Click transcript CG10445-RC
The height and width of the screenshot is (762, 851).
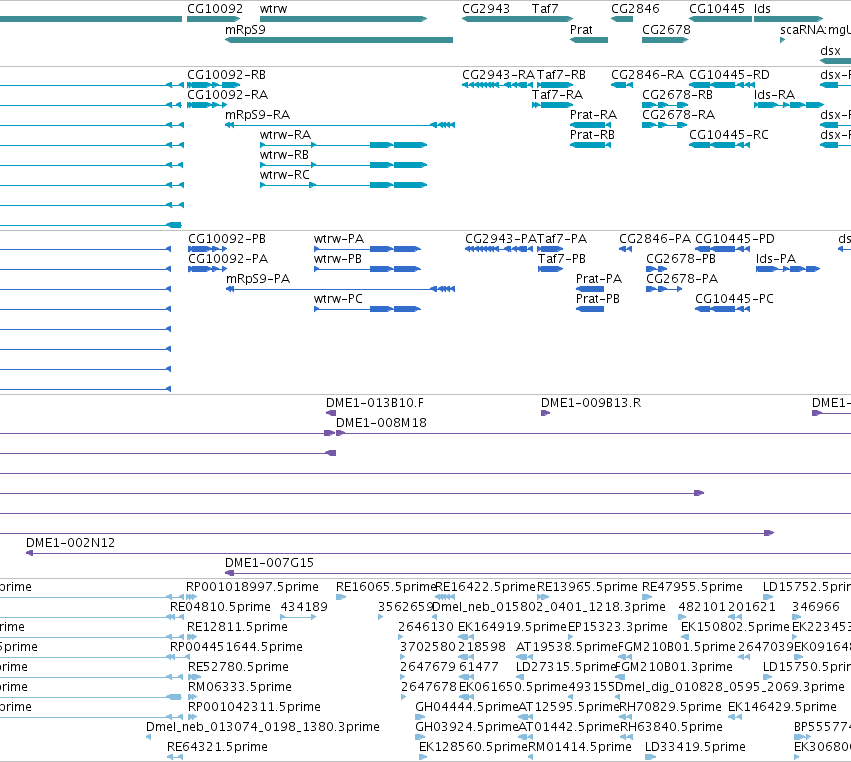point(729,135)
